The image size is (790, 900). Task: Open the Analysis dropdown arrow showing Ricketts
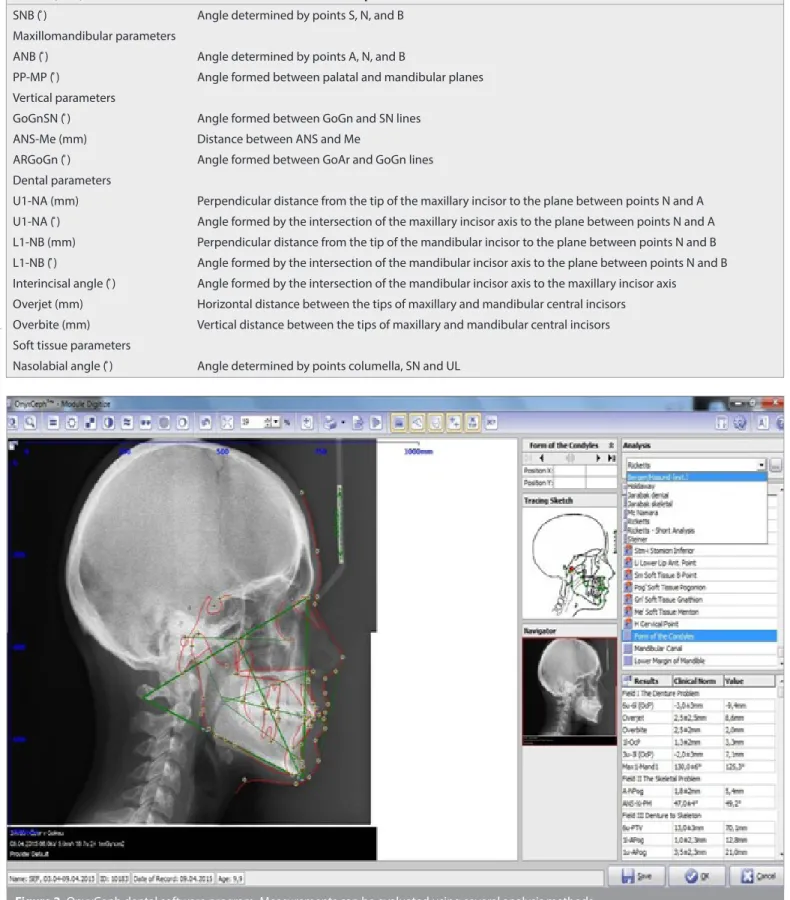(x=761, y=465)
